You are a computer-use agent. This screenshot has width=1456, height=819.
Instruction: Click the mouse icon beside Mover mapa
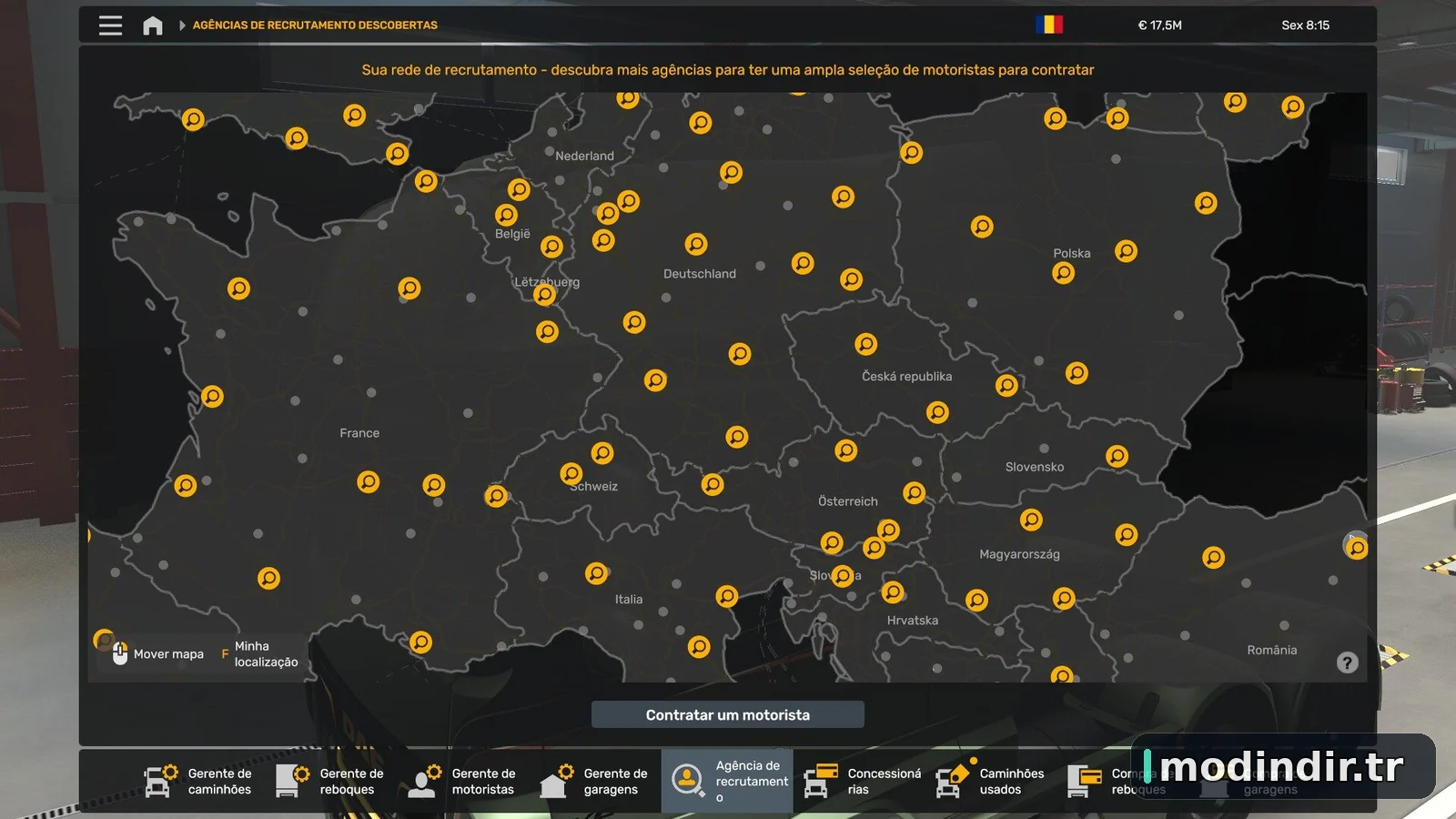click(x=120, y=653)
